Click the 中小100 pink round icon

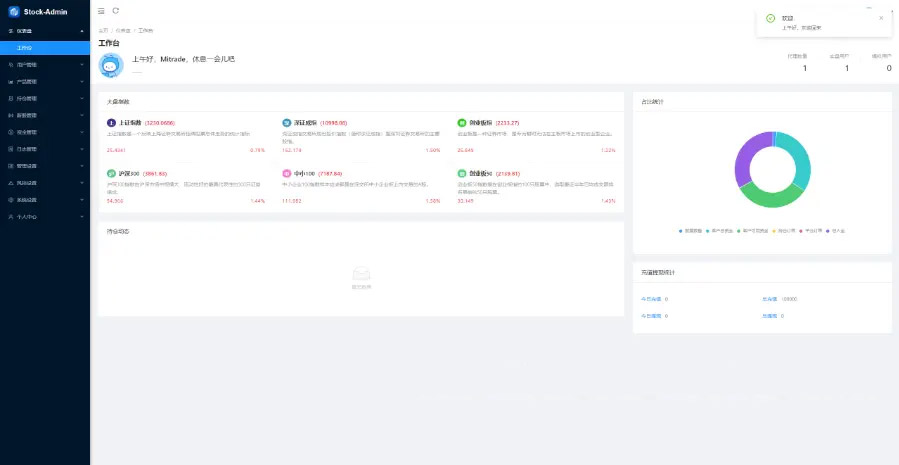(287, 173)
